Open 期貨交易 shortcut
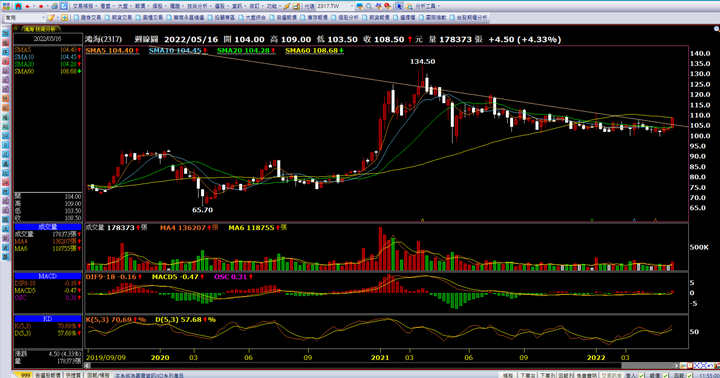720x378 pixels. pos(118,17)
